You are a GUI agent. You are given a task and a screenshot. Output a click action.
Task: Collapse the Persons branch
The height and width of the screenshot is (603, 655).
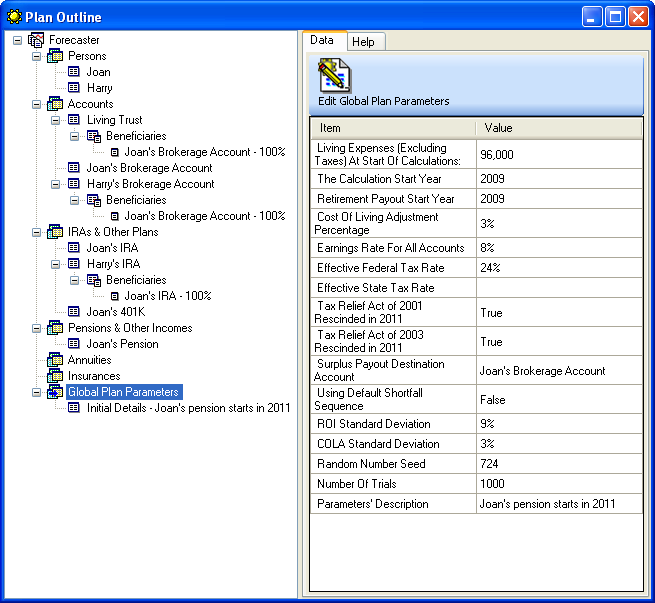(36, 56)
